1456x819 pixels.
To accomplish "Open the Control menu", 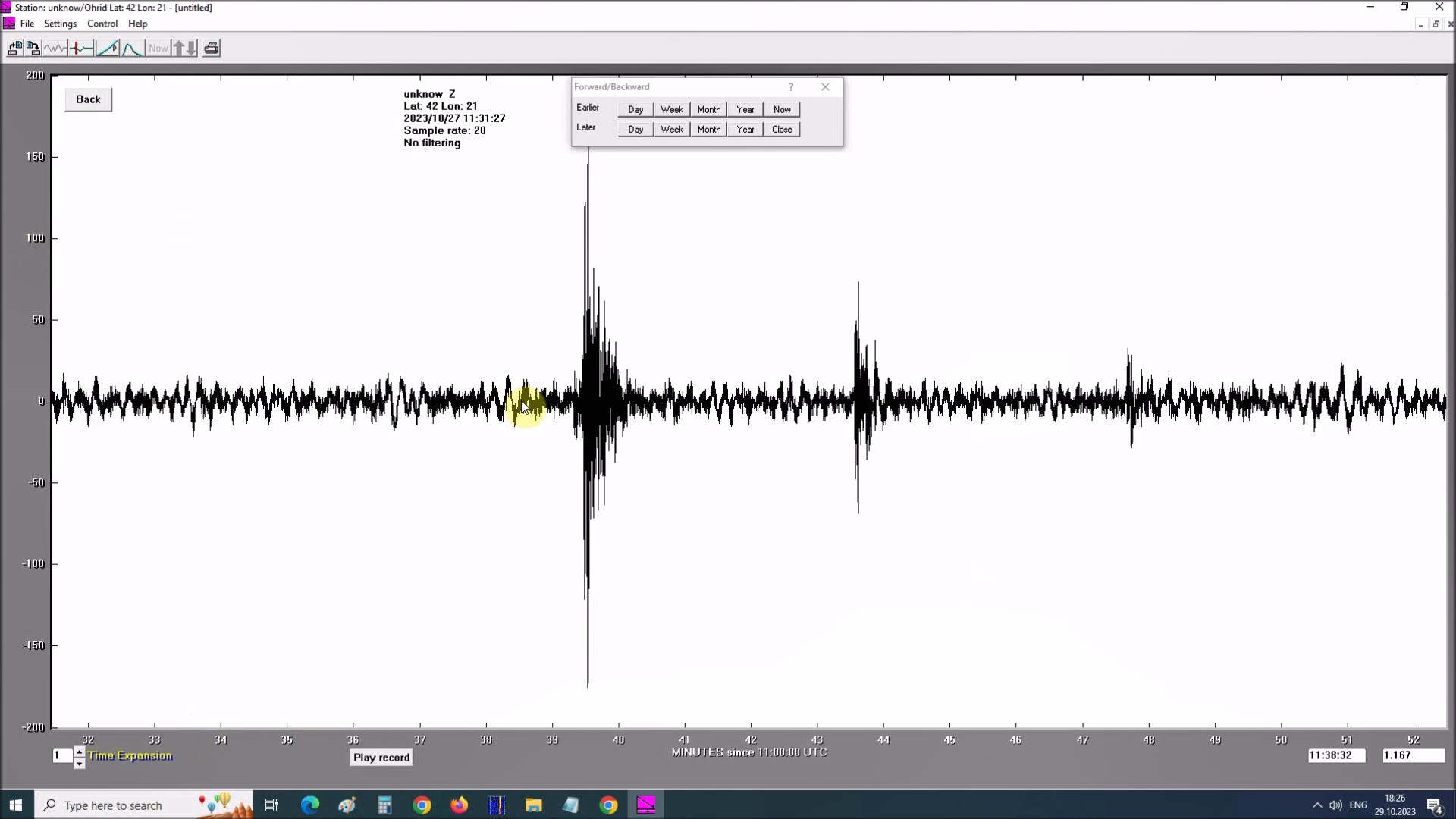I will pos(102,24).
